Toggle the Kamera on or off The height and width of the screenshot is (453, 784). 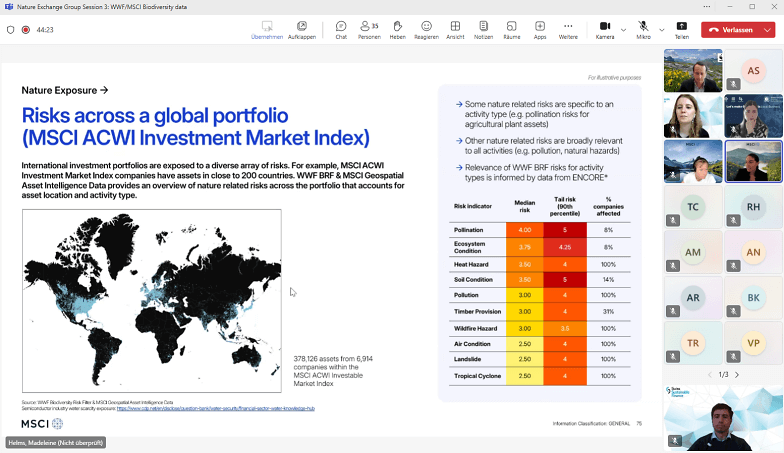605,29
